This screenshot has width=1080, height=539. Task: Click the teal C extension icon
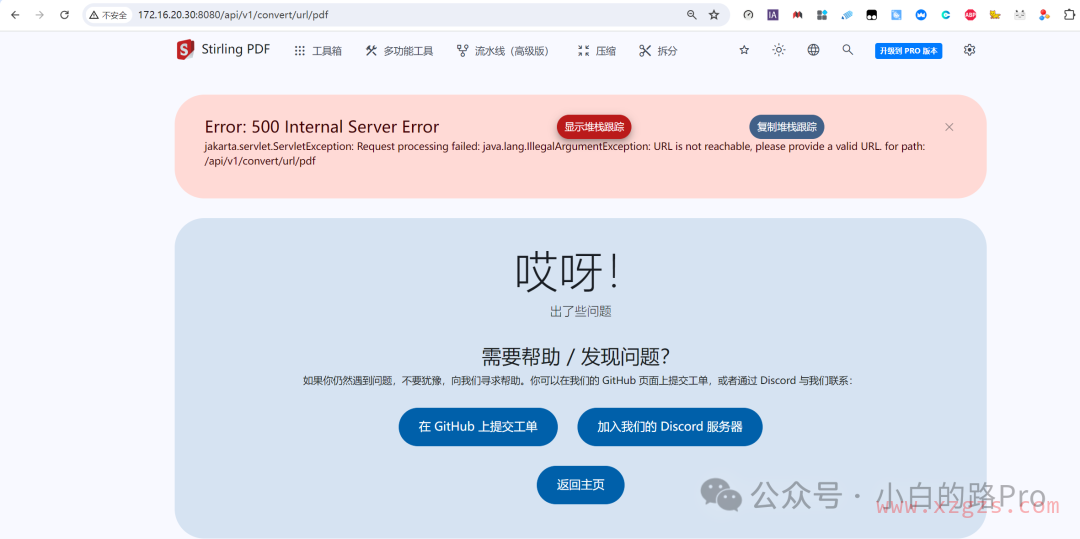[x=946, y=14]
